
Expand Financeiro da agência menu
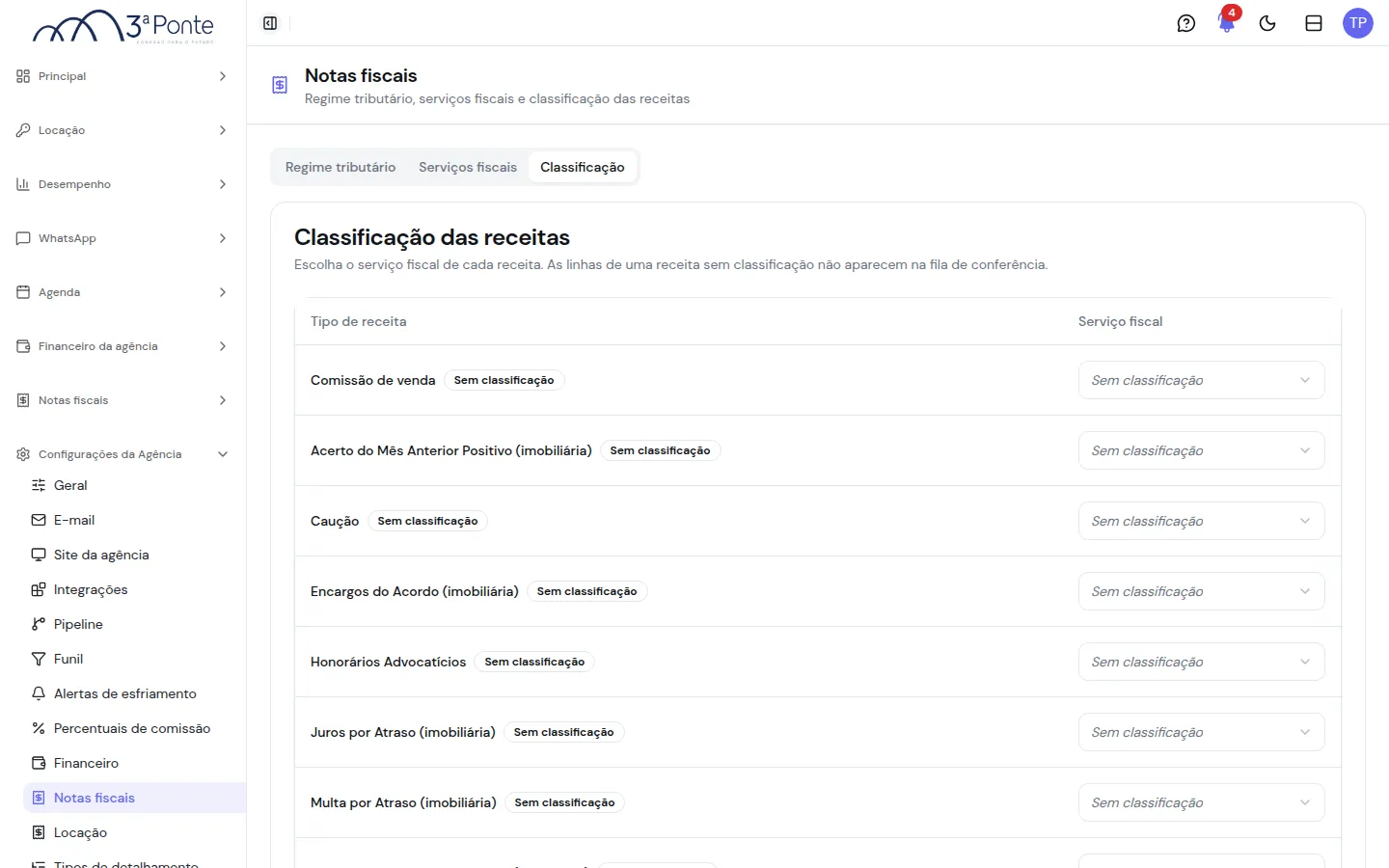[123, 346]
